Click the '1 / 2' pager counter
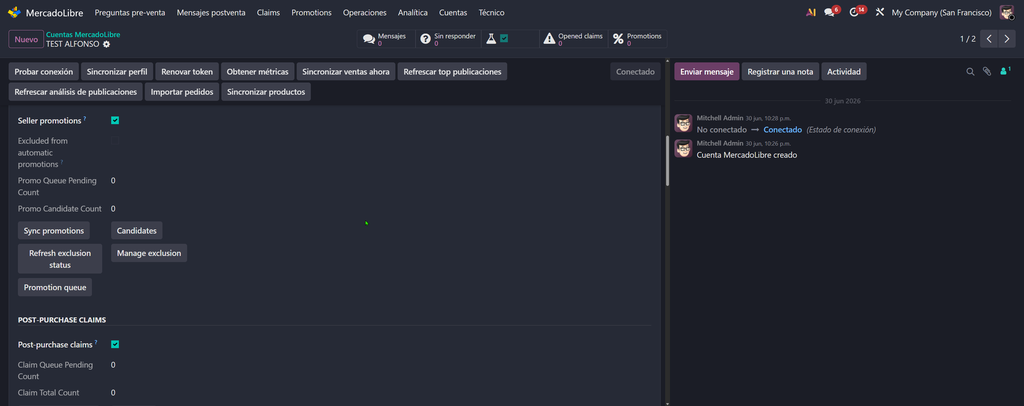Image resolution: width=1024 pixels, height=406 pixels. [x=967, y=39]
